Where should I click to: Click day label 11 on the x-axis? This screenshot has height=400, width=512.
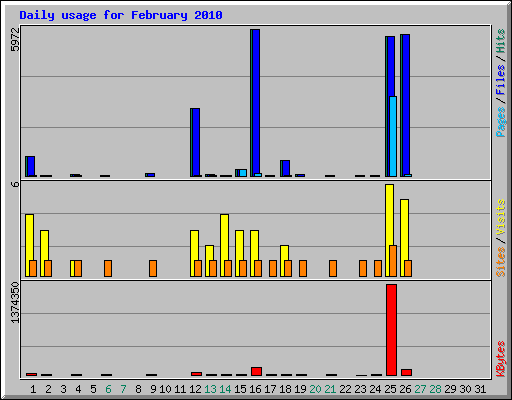pos(180,389)
